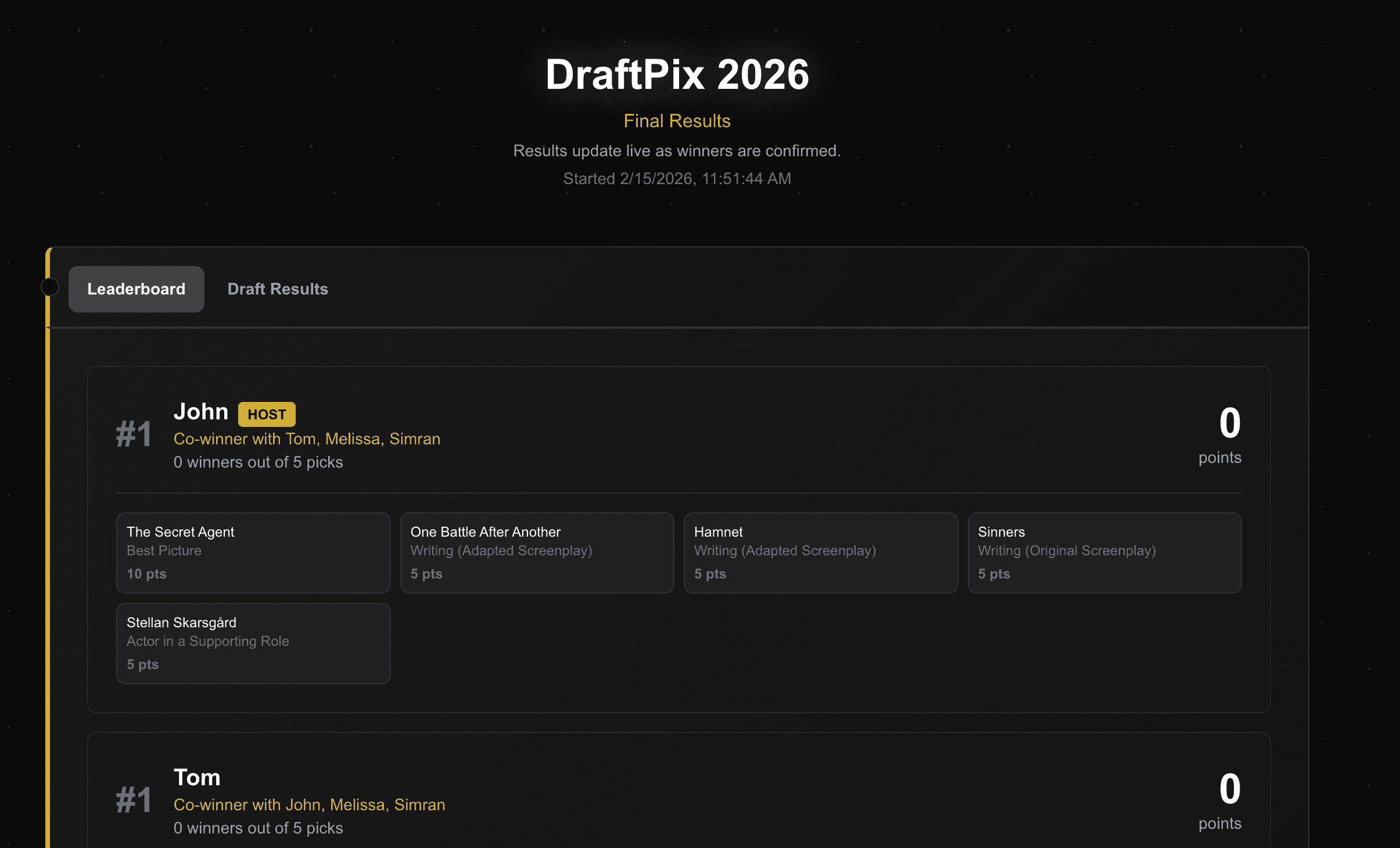Select the Sinners pick card
Image resolution: width=1400 pixels, height=848 pixels.
[x=1104, y=552]
